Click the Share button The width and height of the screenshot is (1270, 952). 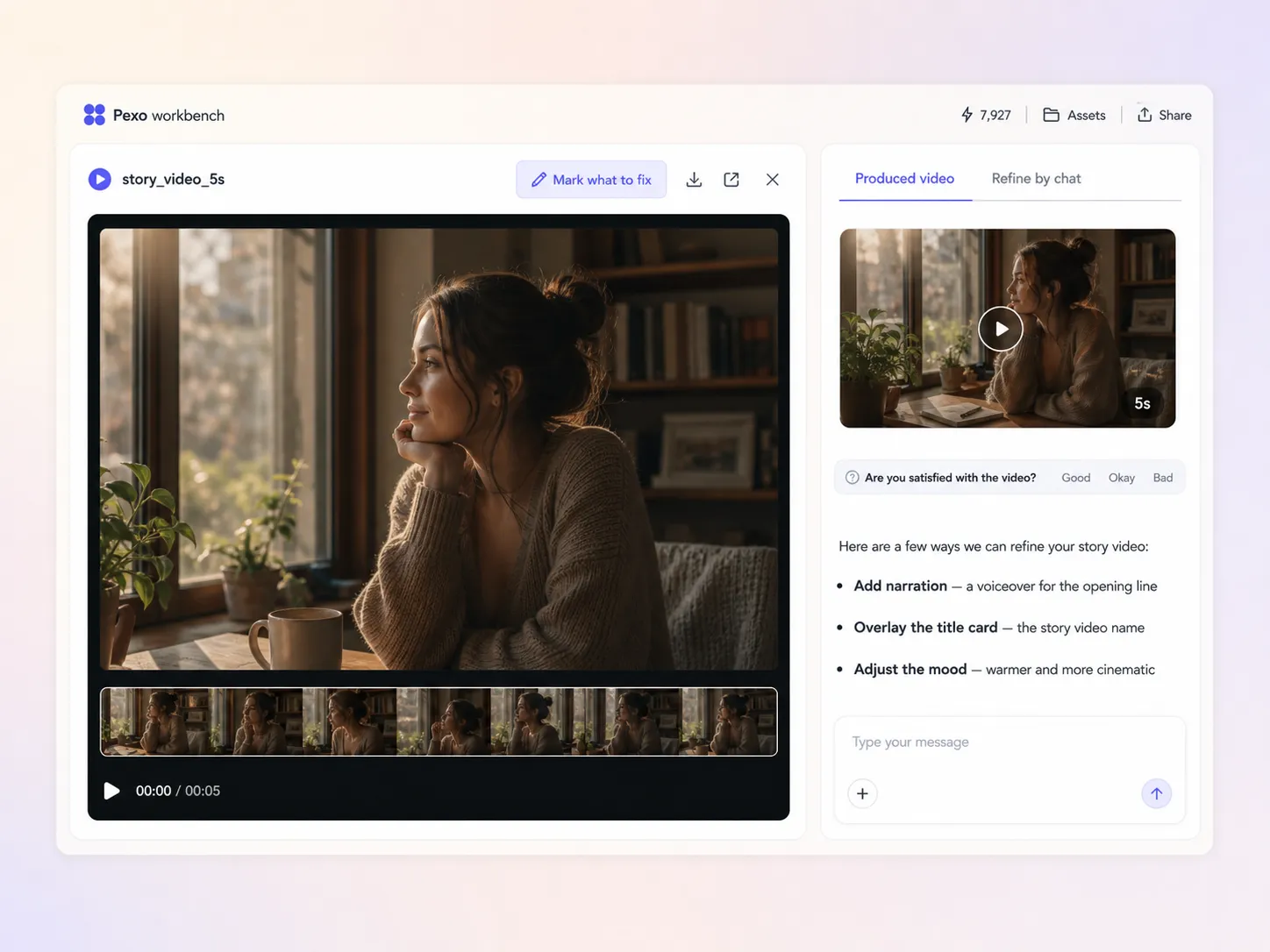point(1164,115)
